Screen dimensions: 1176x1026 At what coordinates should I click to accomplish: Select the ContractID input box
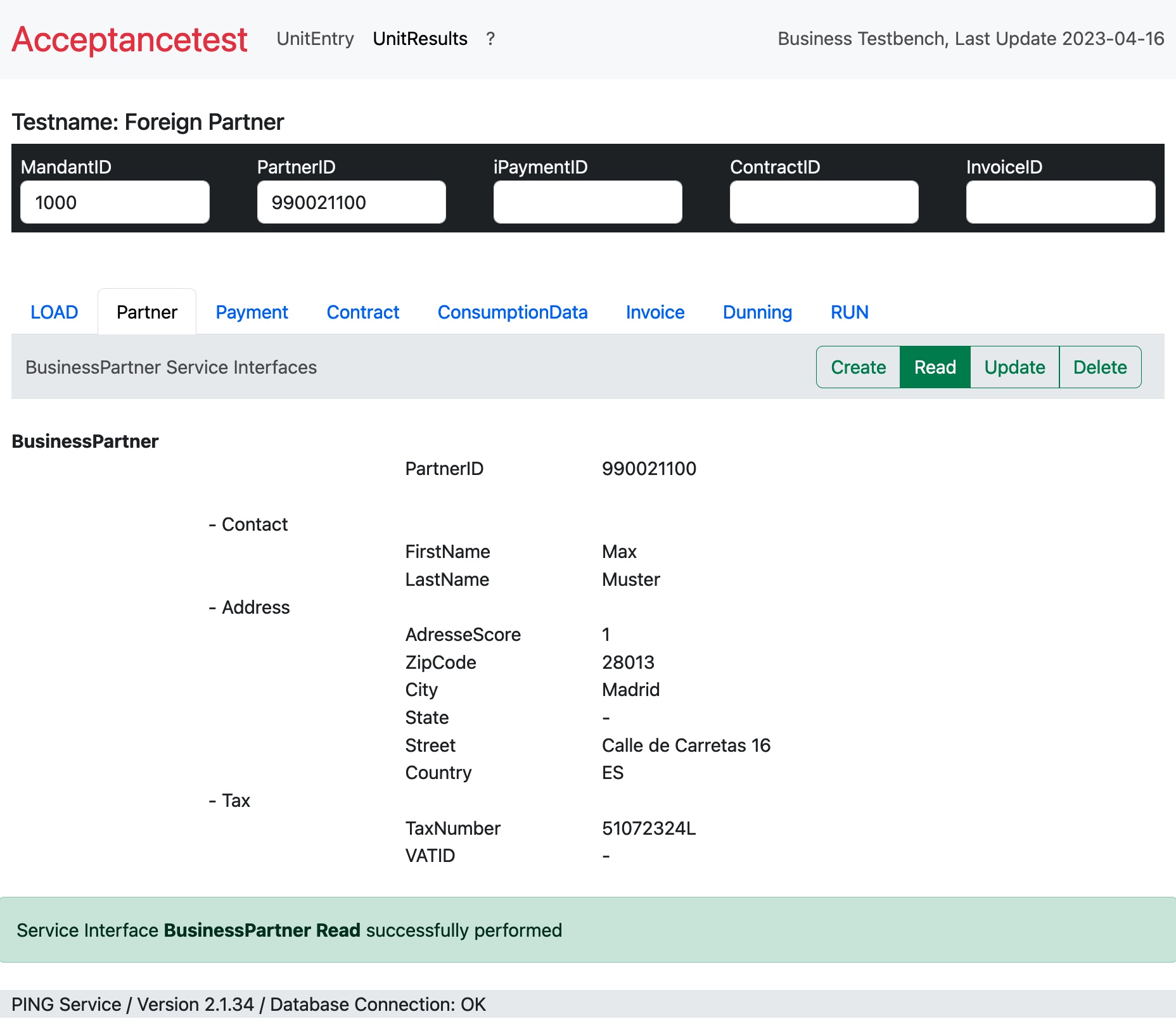[x=824, y=202]
